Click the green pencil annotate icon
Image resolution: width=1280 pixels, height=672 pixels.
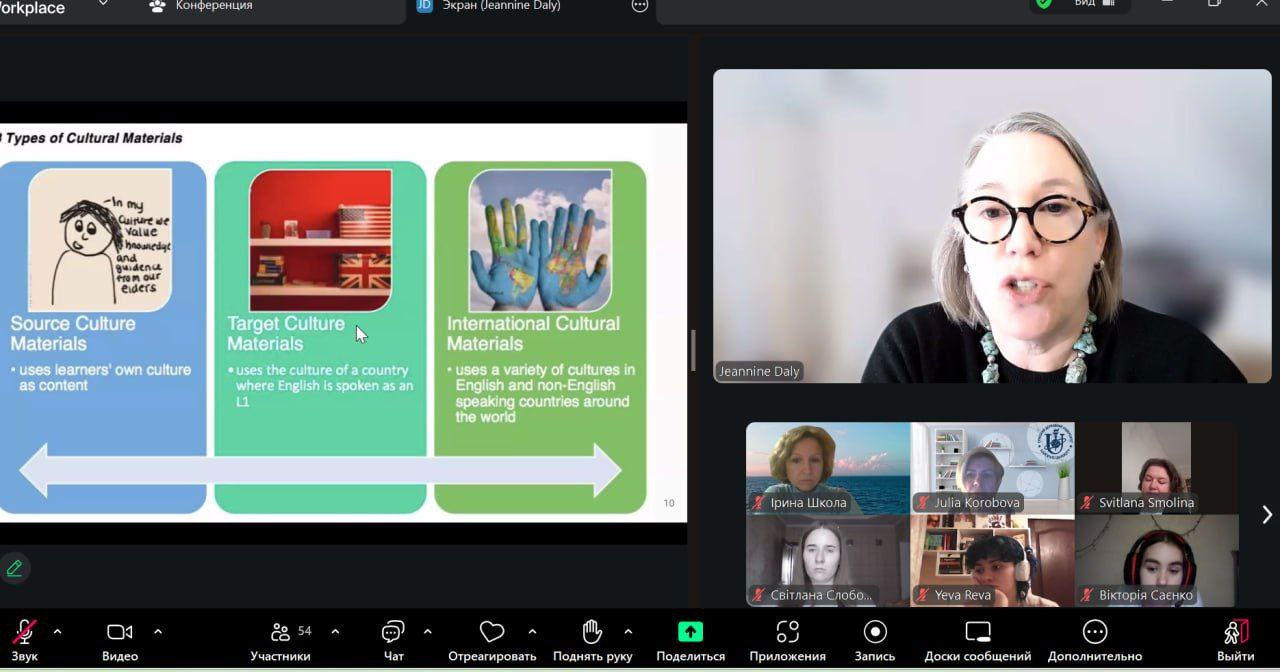[x=14, y=568]
